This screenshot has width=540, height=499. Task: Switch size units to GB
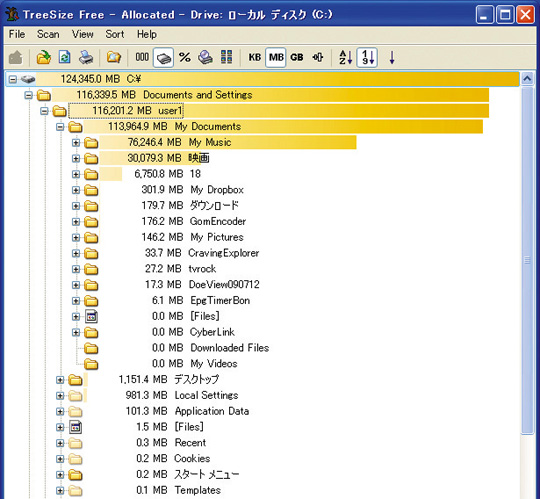click(x=297, y=57)
